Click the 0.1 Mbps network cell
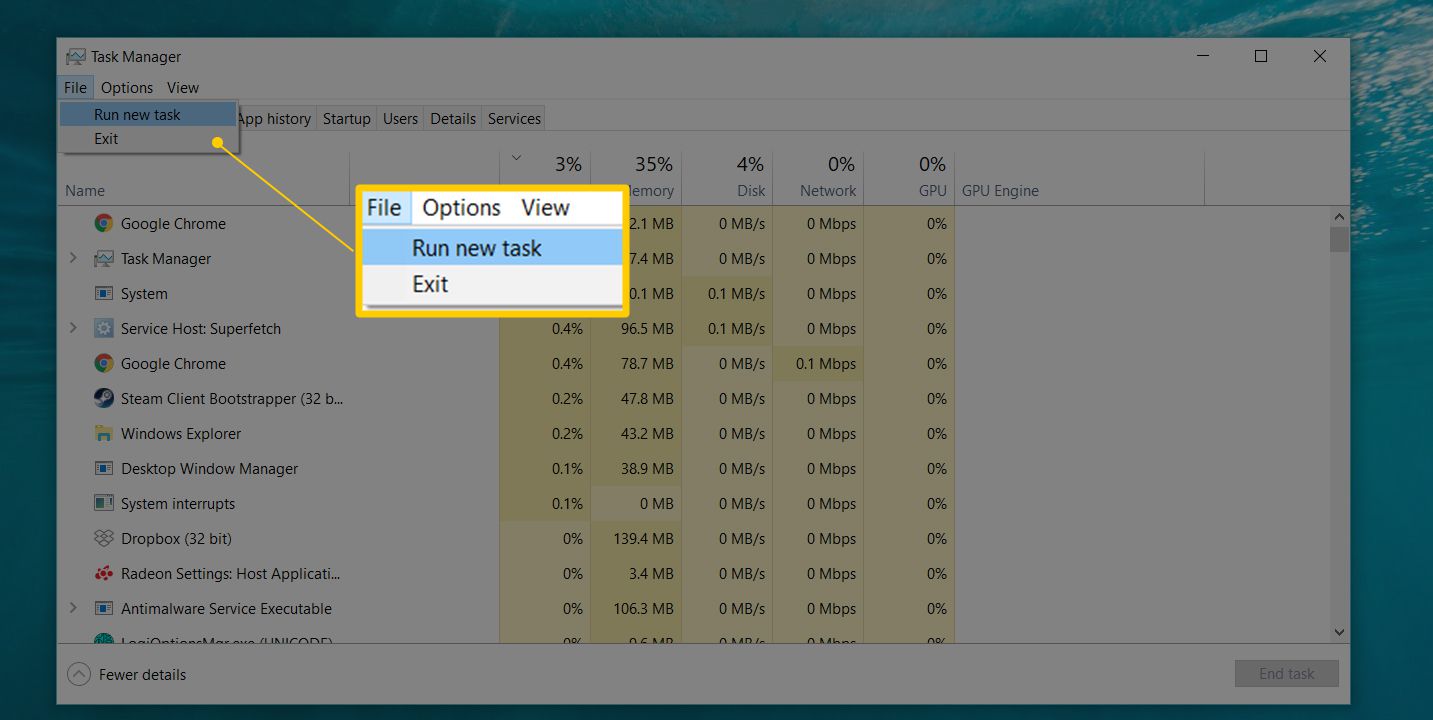1433x720 pixels. pyautogui.click(x=818, y=363)
